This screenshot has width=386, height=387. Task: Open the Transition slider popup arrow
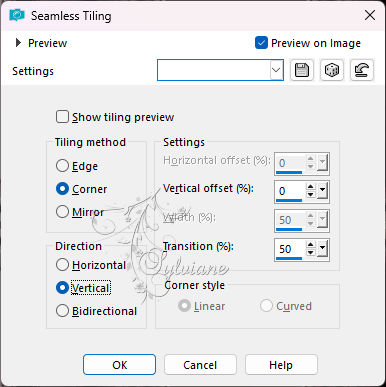pyautogui.click(x=323, y=248)
